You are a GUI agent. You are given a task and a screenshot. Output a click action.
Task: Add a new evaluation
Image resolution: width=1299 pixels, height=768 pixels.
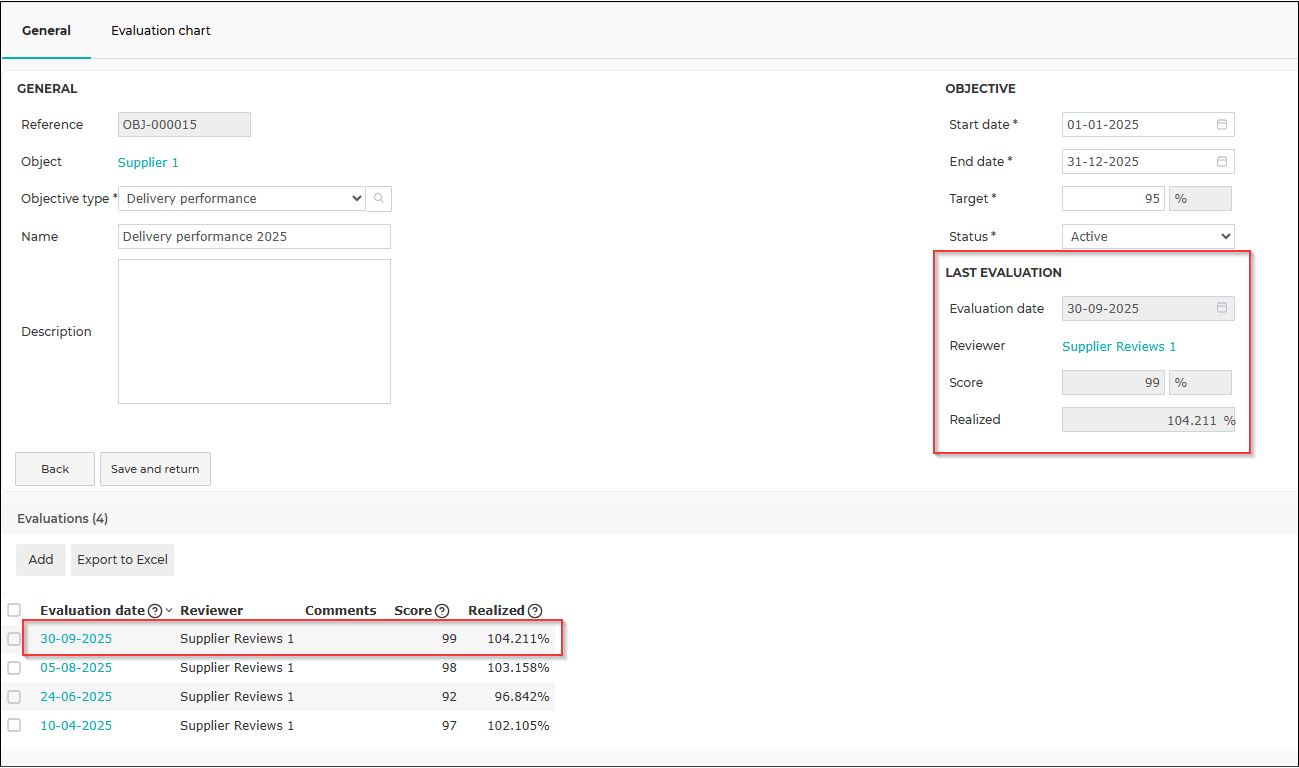(x=41, y=560)
